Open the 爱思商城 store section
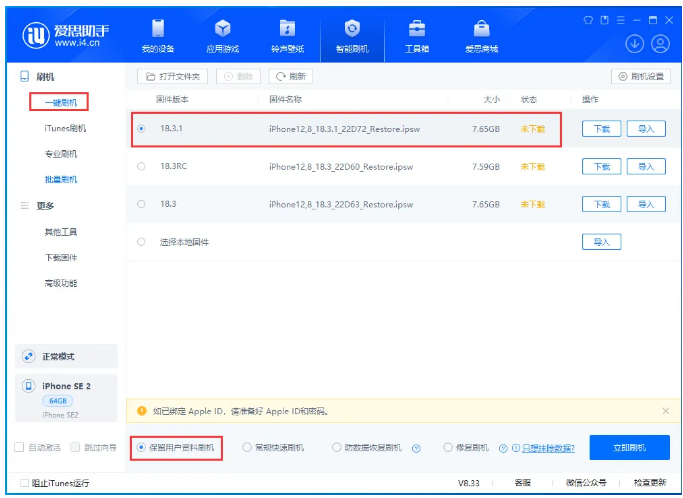 (x=481, y=35)
